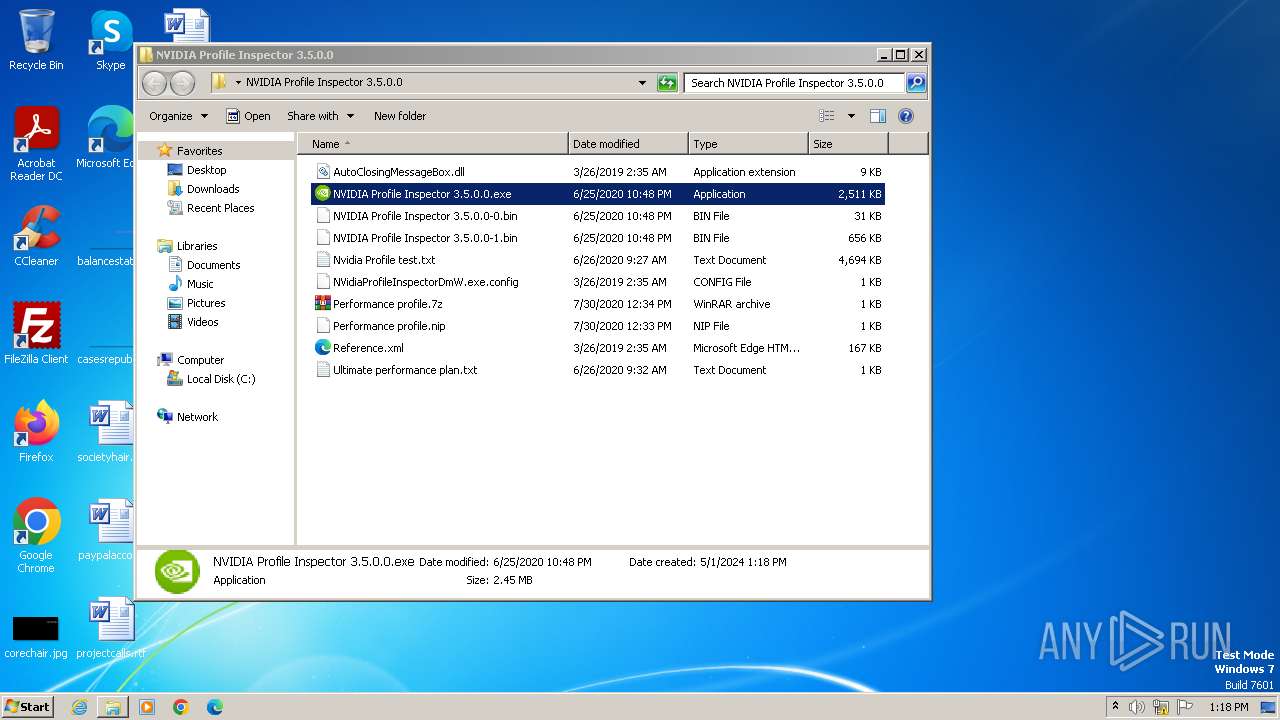Screen dimensions: 1280x720
Task: Click the Open toolbar button
Action: click(x=248, y=116)
